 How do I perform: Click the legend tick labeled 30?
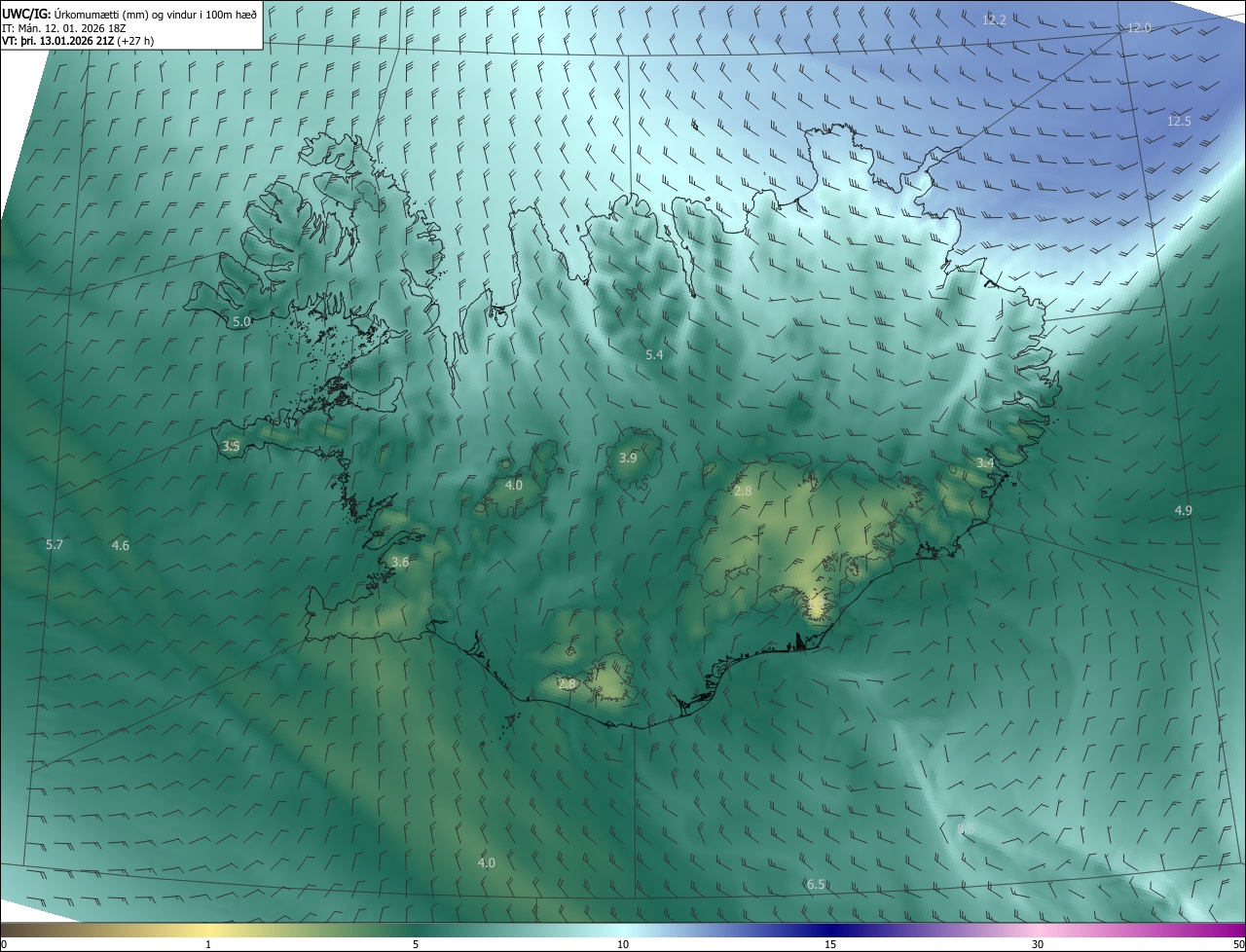pos(1038,944)
